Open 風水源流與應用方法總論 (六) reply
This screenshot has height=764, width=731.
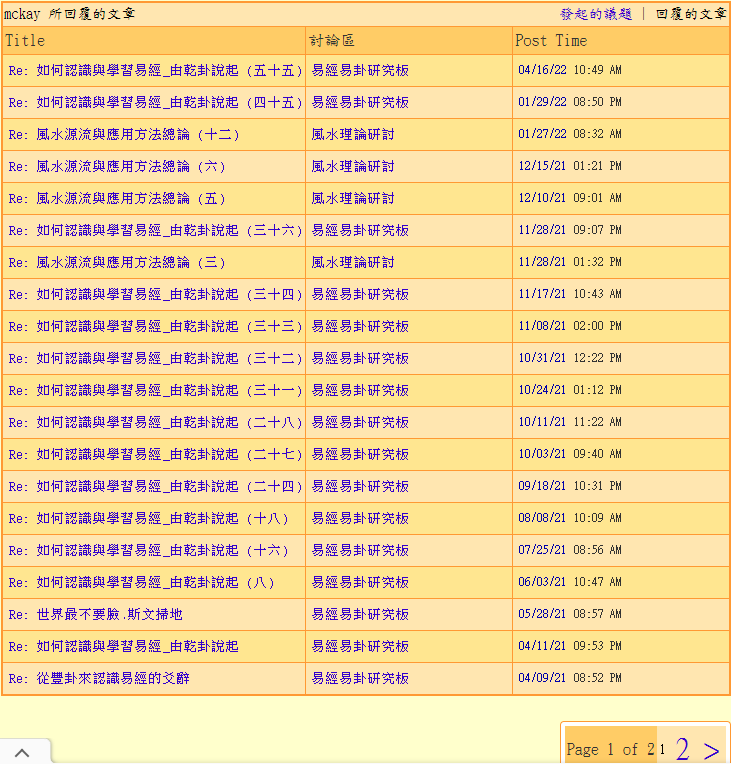117,167
